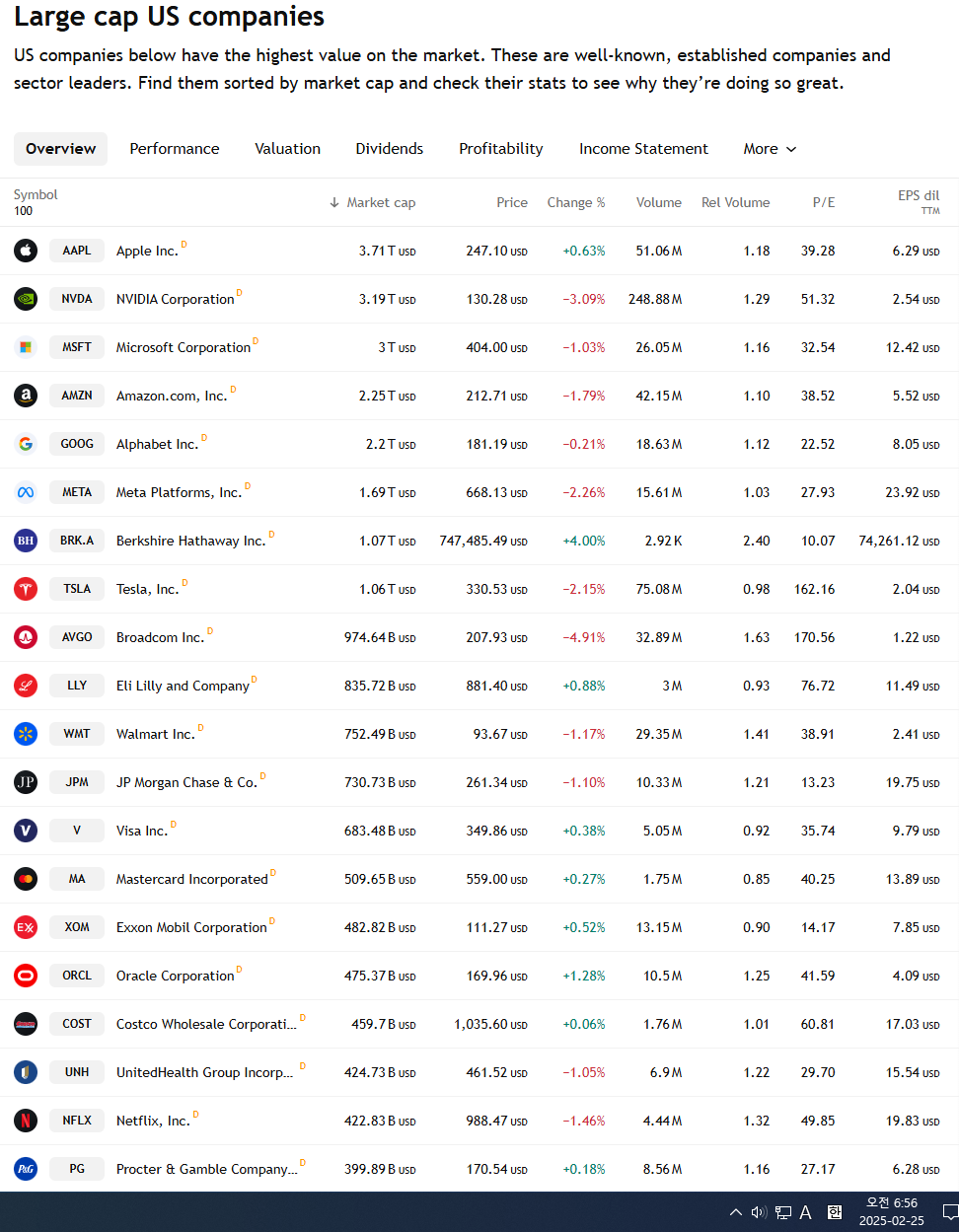The height and width of the screenshot is (1232, 959).
Task: Expand the More tab dropdown
Action: tap(770, 149)
